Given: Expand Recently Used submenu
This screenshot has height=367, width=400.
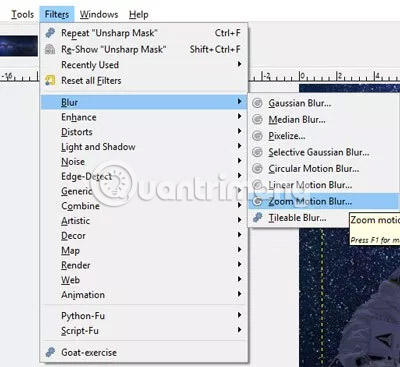Looking at the screenshot, I should [144, 65].
